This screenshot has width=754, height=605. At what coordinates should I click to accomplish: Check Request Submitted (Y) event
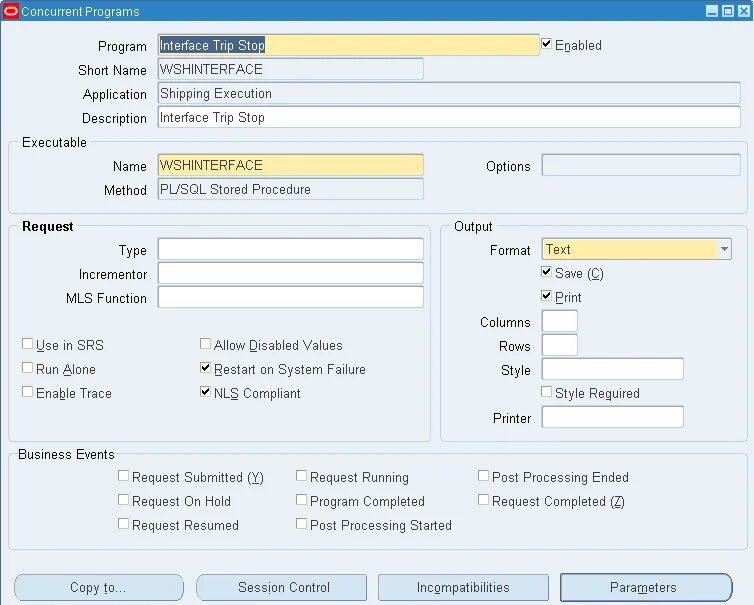[124, 476]
